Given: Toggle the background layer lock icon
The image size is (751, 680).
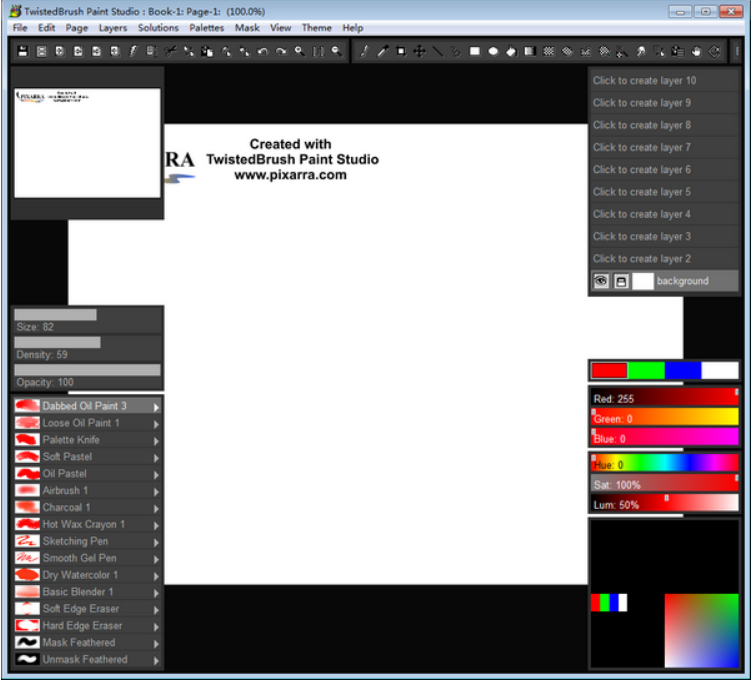Looking at the screenshot, I should pyautogui.click(x=621, y=282).
